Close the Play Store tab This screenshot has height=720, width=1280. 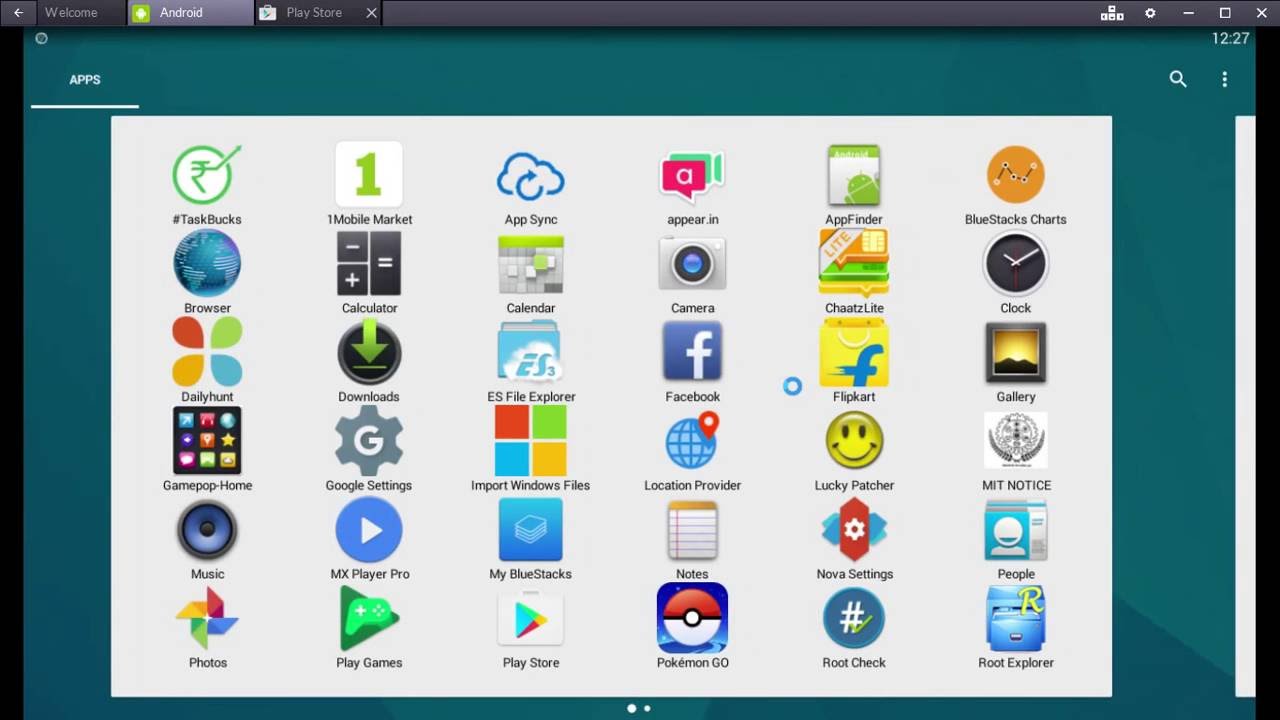tap(372, 13)
